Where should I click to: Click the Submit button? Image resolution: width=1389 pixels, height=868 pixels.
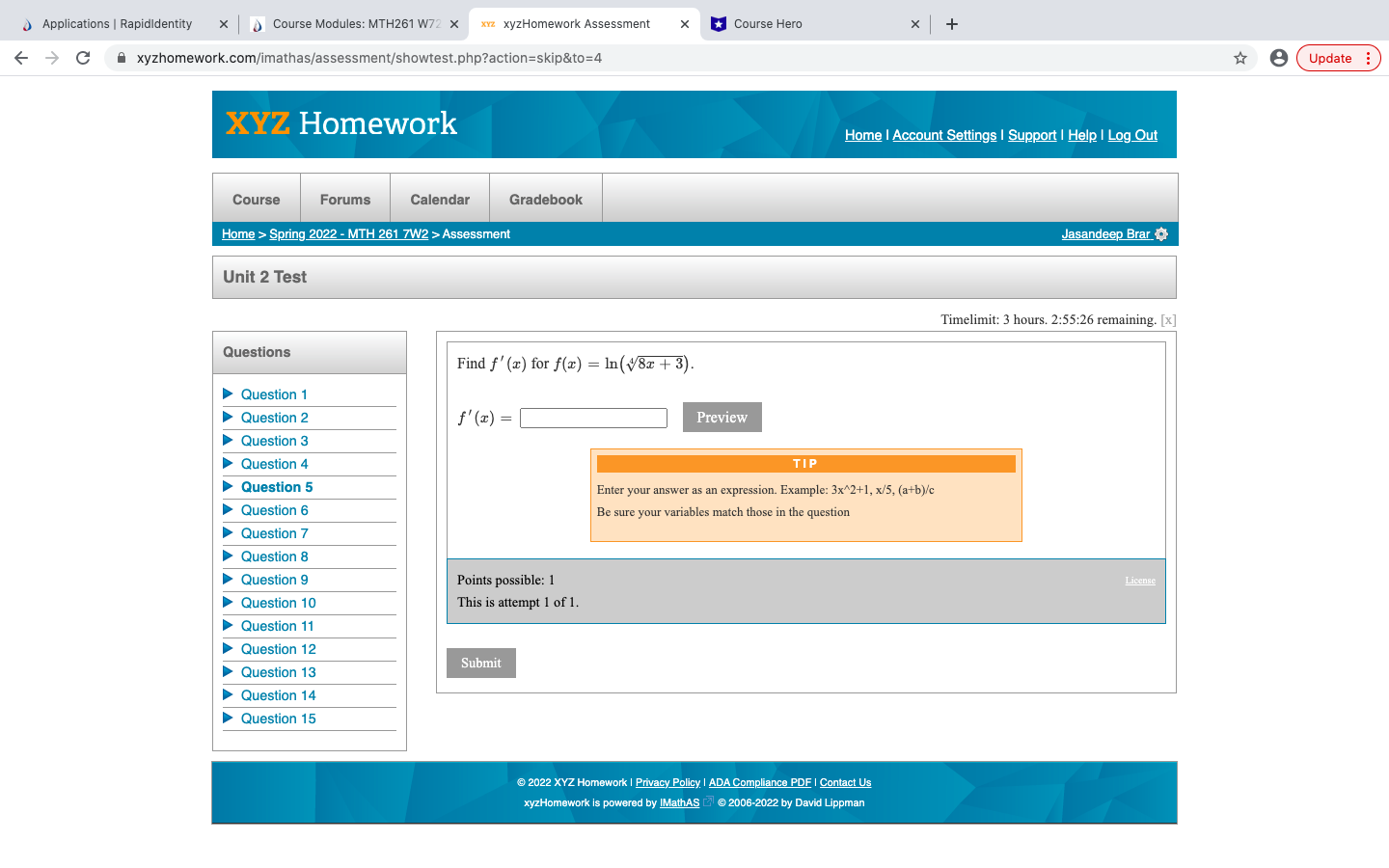(480, 663)
